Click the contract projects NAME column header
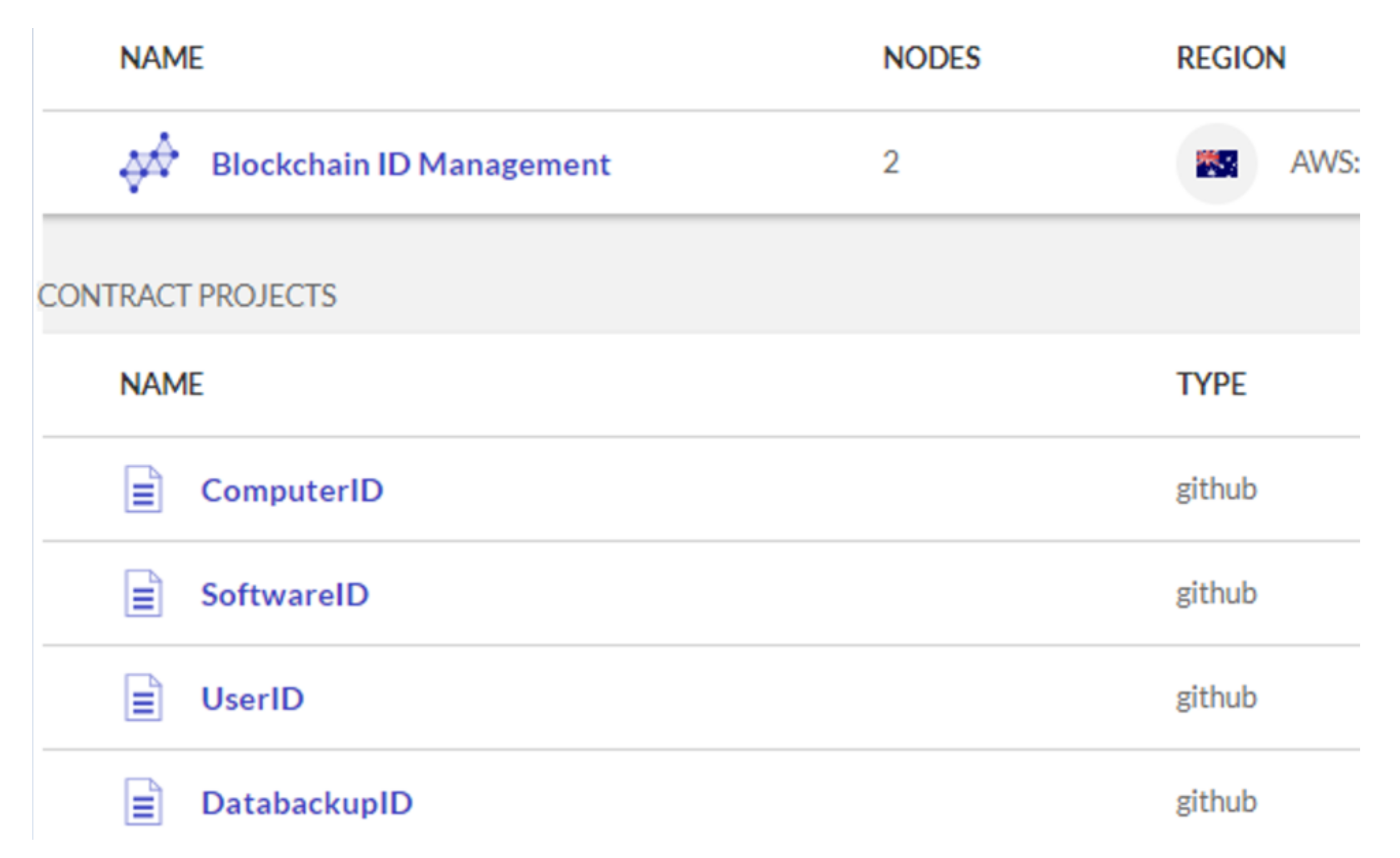This screenshot has width=1400, height=858. (x=161, y=384)
